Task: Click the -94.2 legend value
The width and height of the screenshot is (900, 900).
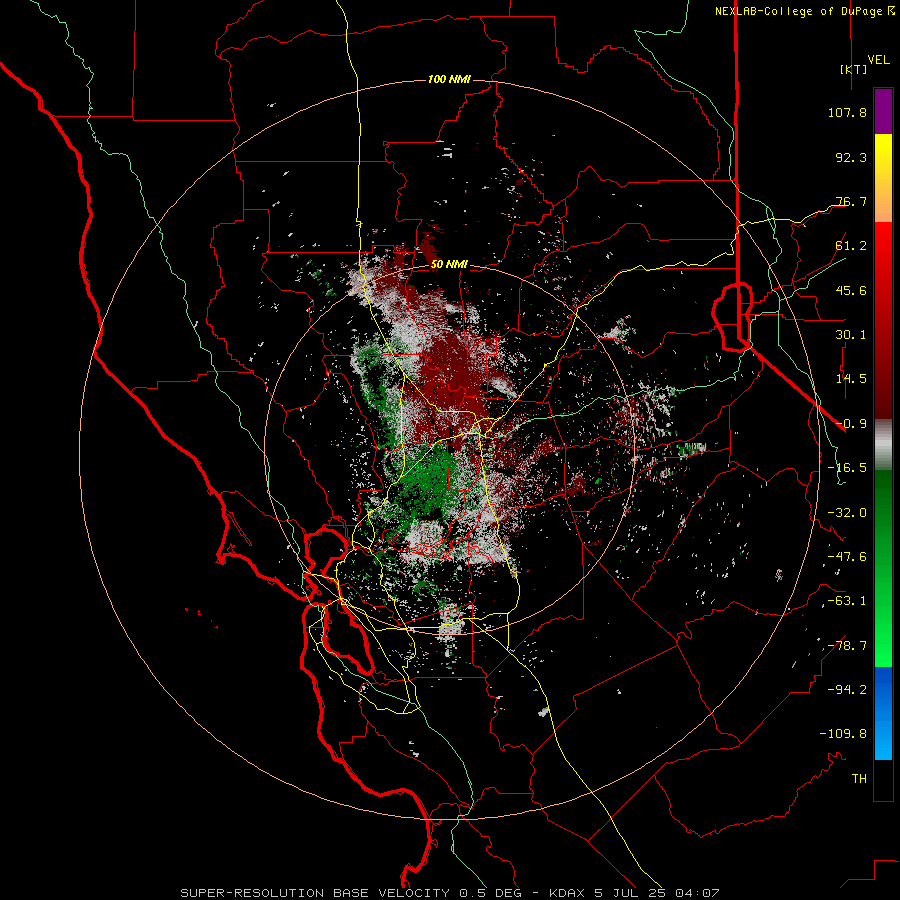Action: pyautogui.click(x=847, y=690)
